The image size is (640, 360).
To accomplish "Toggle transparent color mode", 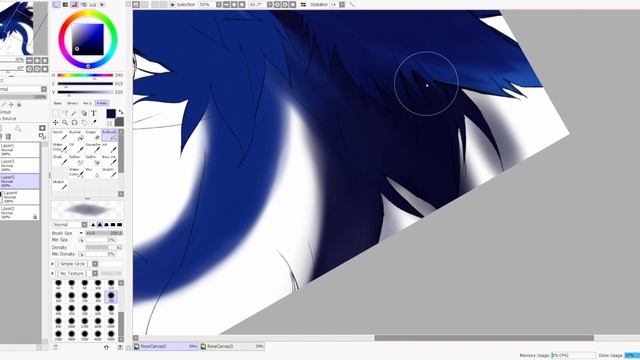I will click(x=109, y=123).
